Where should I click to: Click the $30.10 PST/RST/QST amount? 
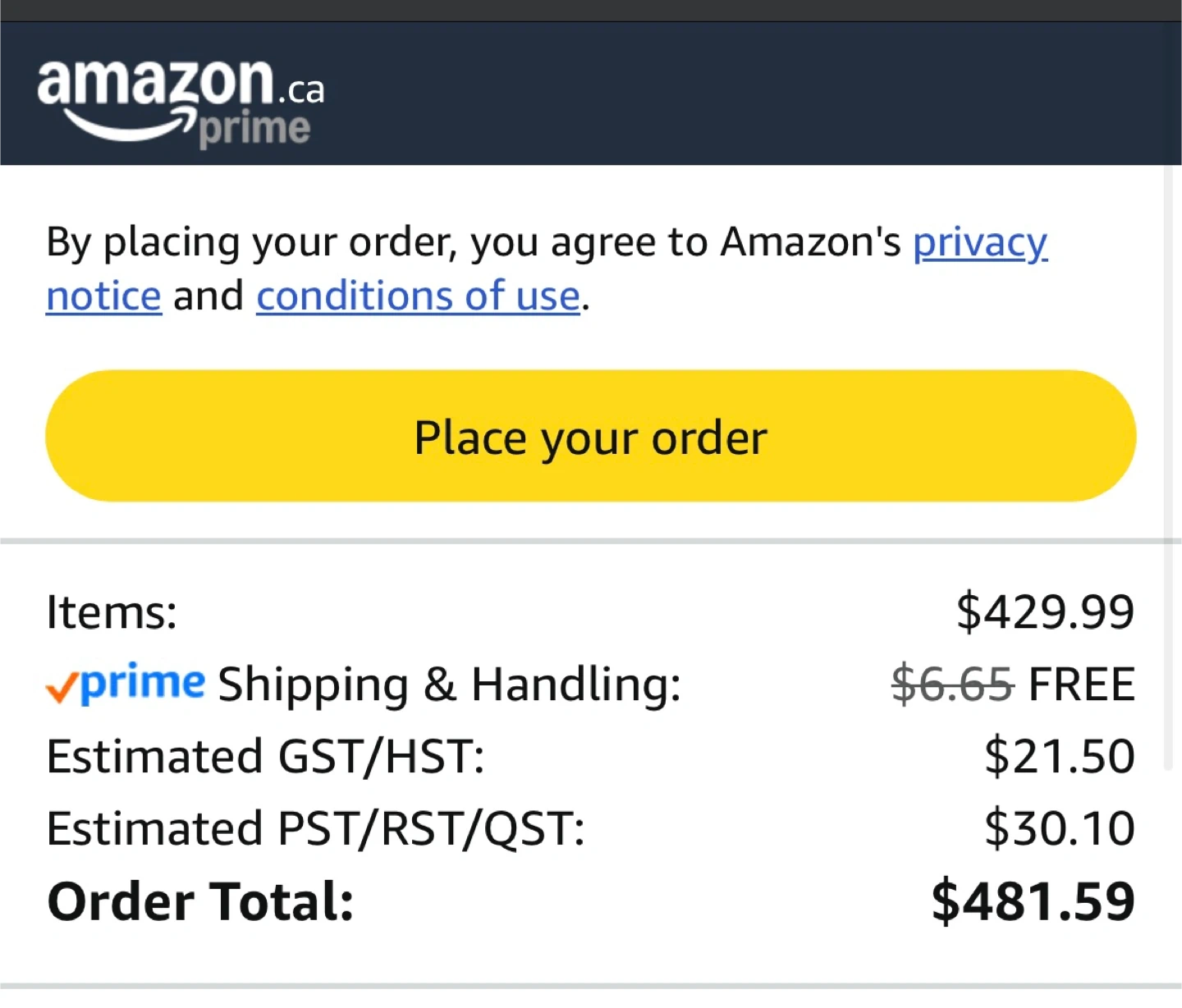pos(1060,828)
